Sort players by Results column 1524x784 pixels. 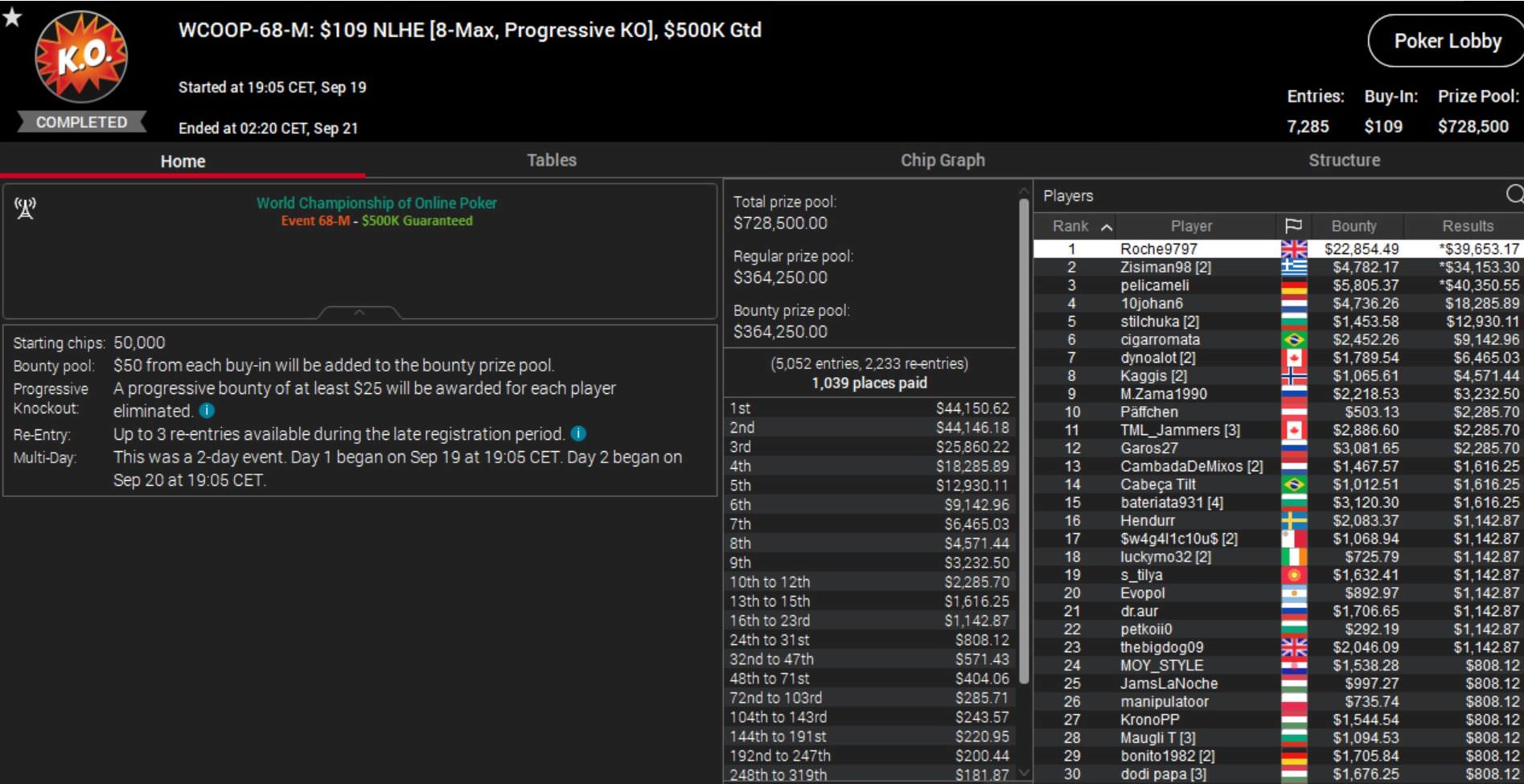click(x=1467, y=226)
